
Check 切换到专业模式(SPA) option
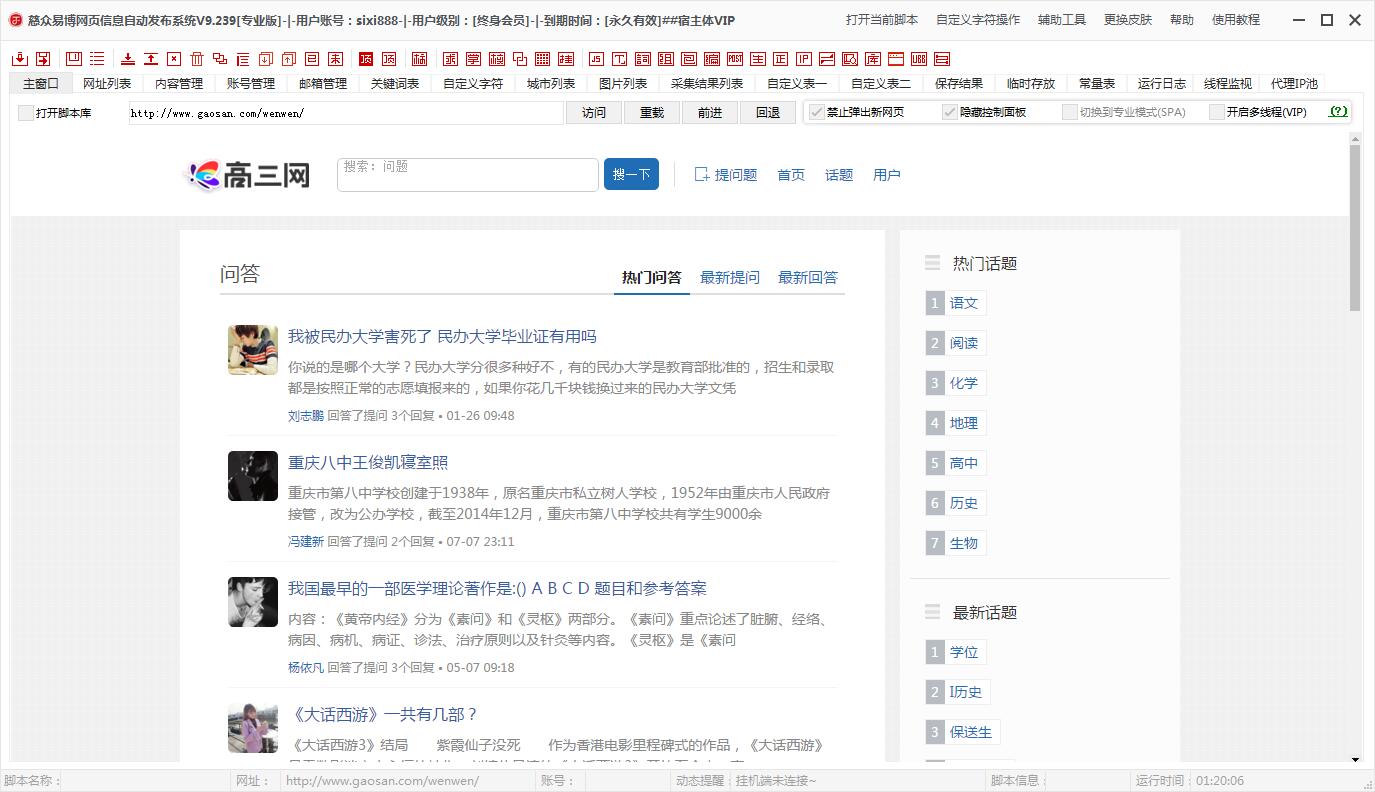(1069, 112)
